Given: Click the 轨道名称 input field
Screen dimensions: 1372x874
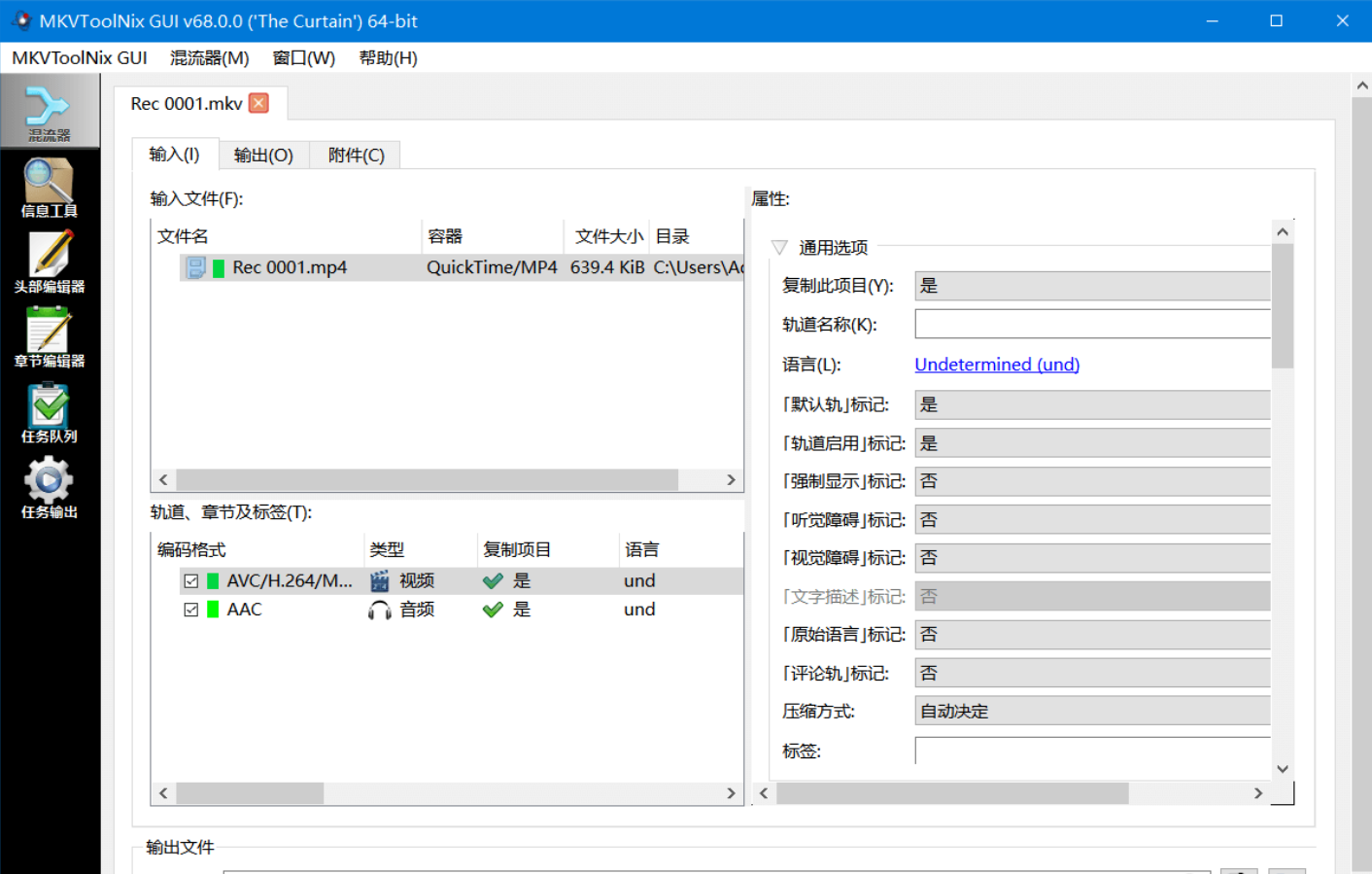Looking at the screenshot, I should [1091, 325].
